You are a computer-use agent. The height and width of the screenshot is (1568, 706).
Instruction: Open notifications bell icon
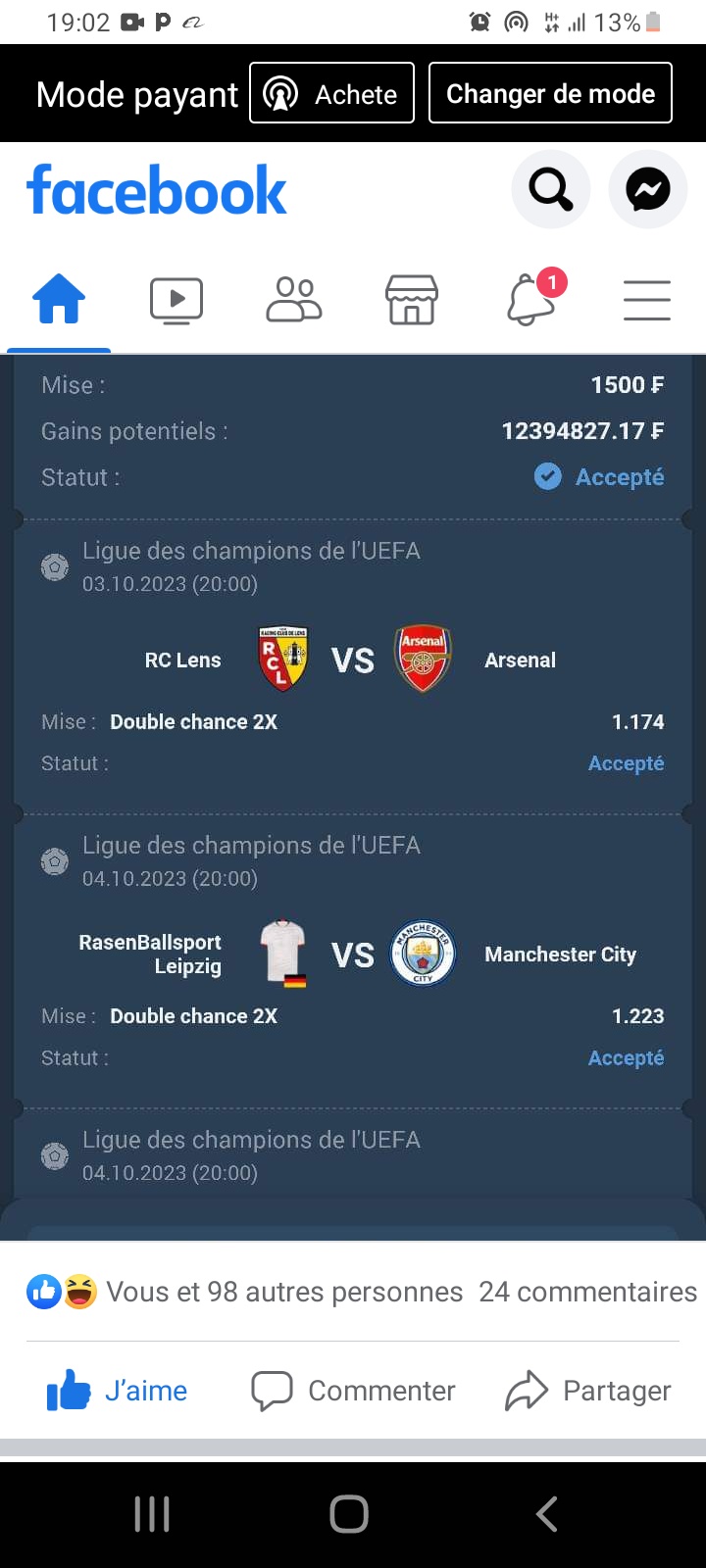coord(531,300)
